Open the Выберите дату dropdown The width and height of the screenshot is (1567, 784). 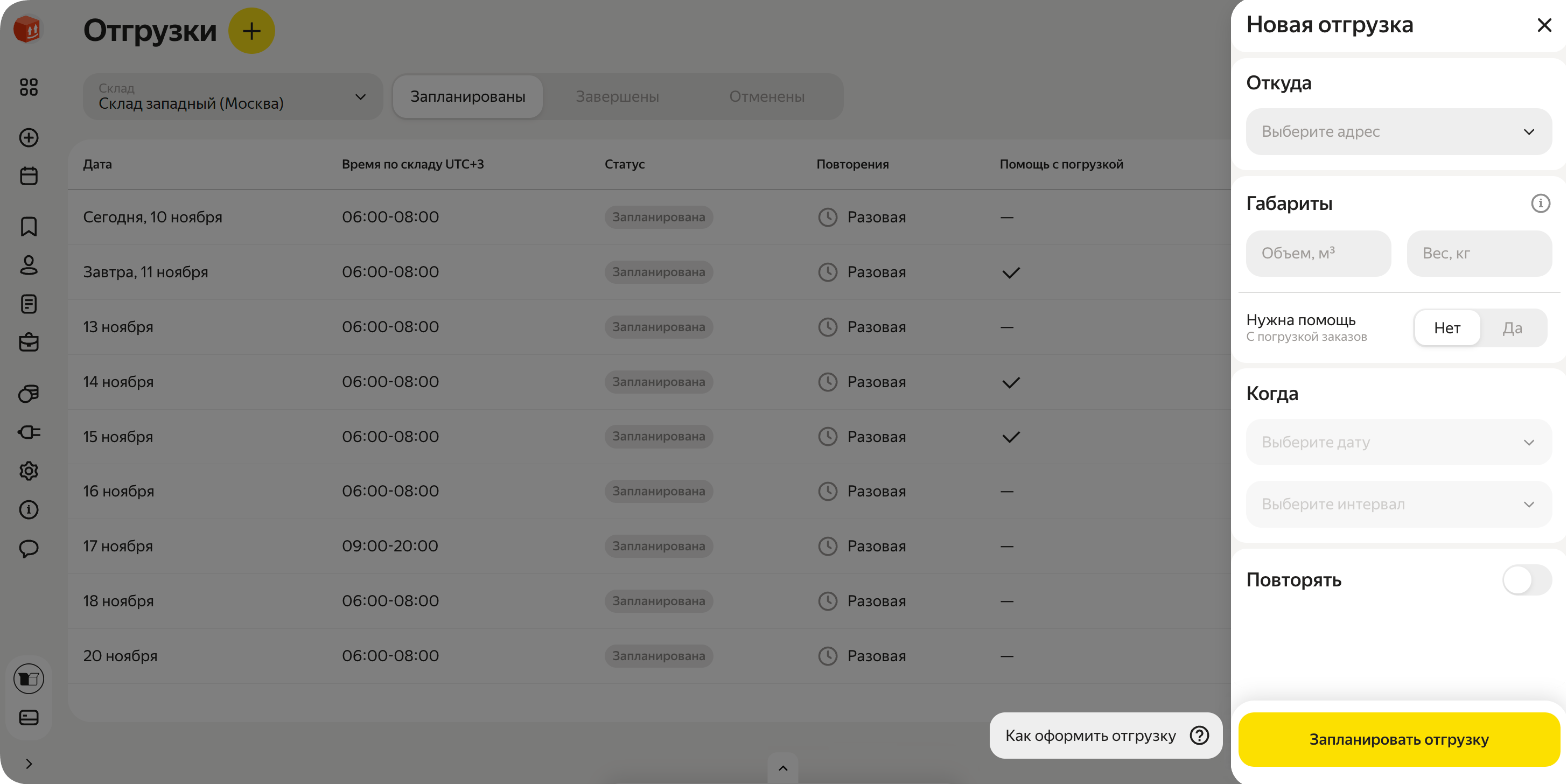click(1398, 442)
